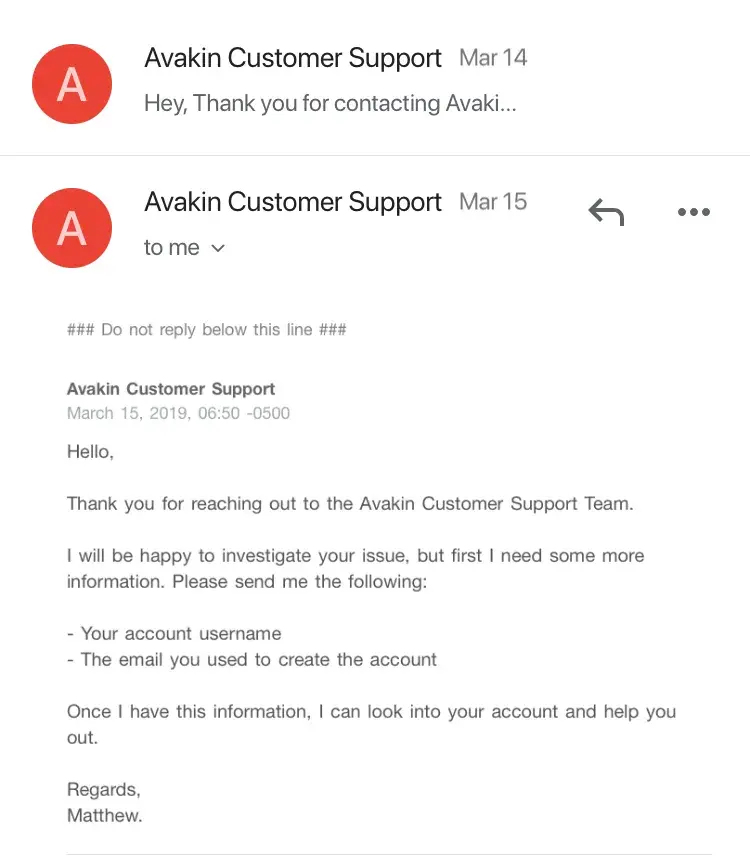Click the Mar 14 date label
This screenshot has height=861, width=750.
coord(493,58)
